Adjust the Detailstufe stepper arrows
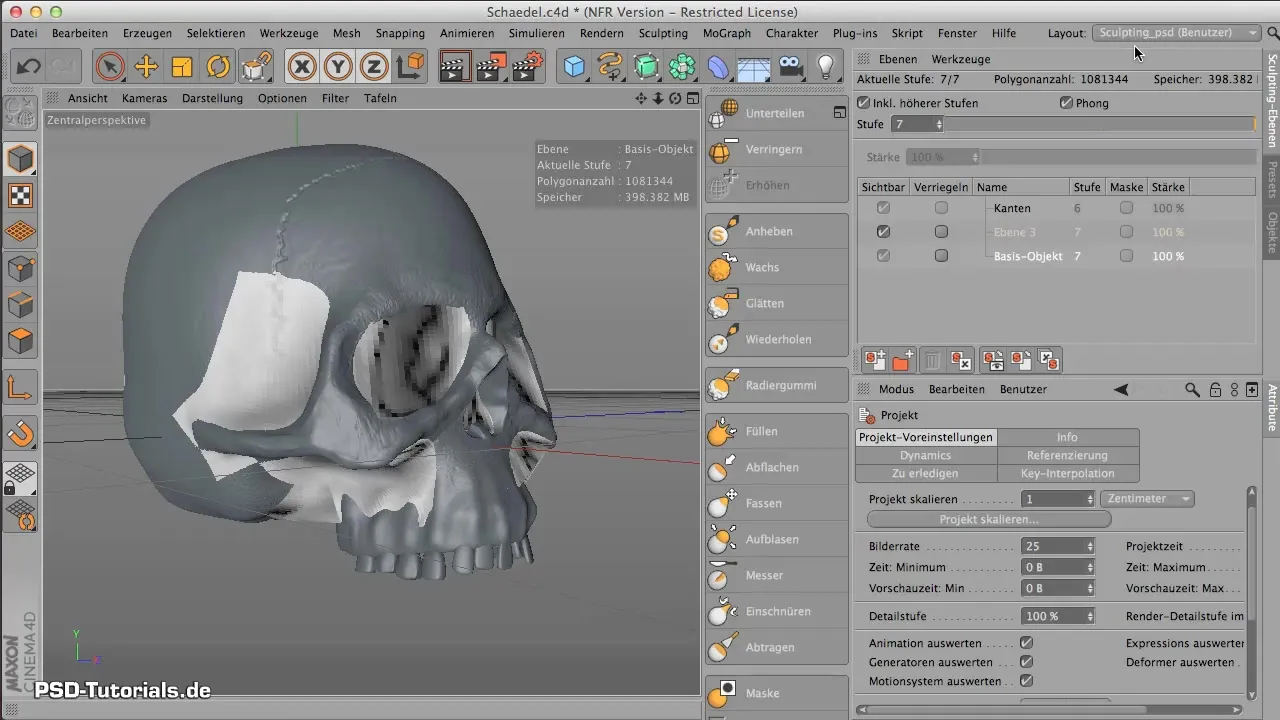Viewport: 1280px width, 720px height. point(1090,616)
